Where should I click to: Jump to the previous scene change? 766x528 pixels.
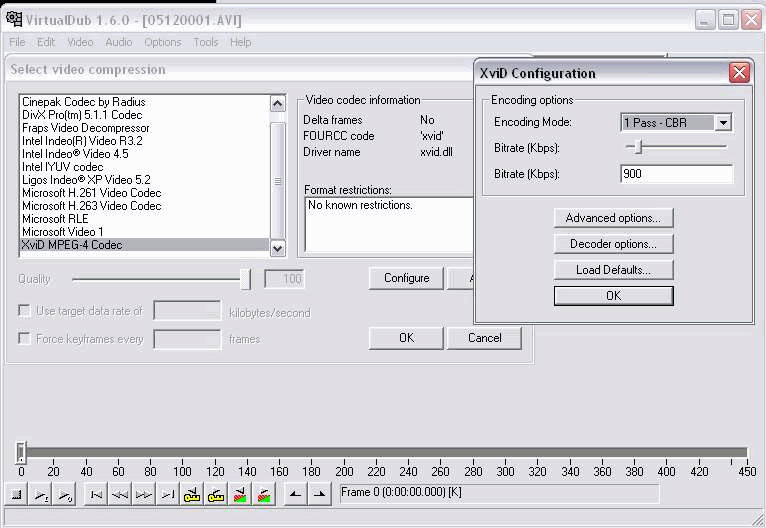pyautogui.click(x=239, y=495)
